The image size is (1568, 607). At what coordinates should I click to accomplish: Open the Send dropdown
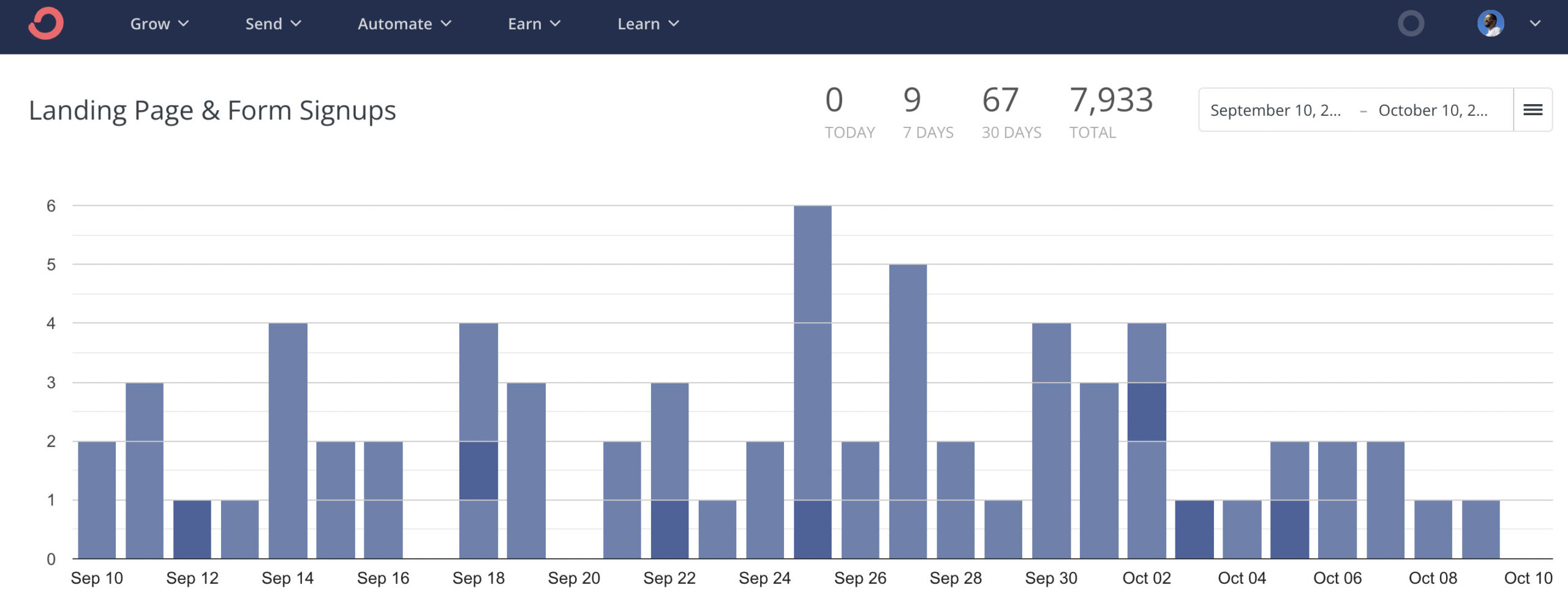(x=272, y=24)
